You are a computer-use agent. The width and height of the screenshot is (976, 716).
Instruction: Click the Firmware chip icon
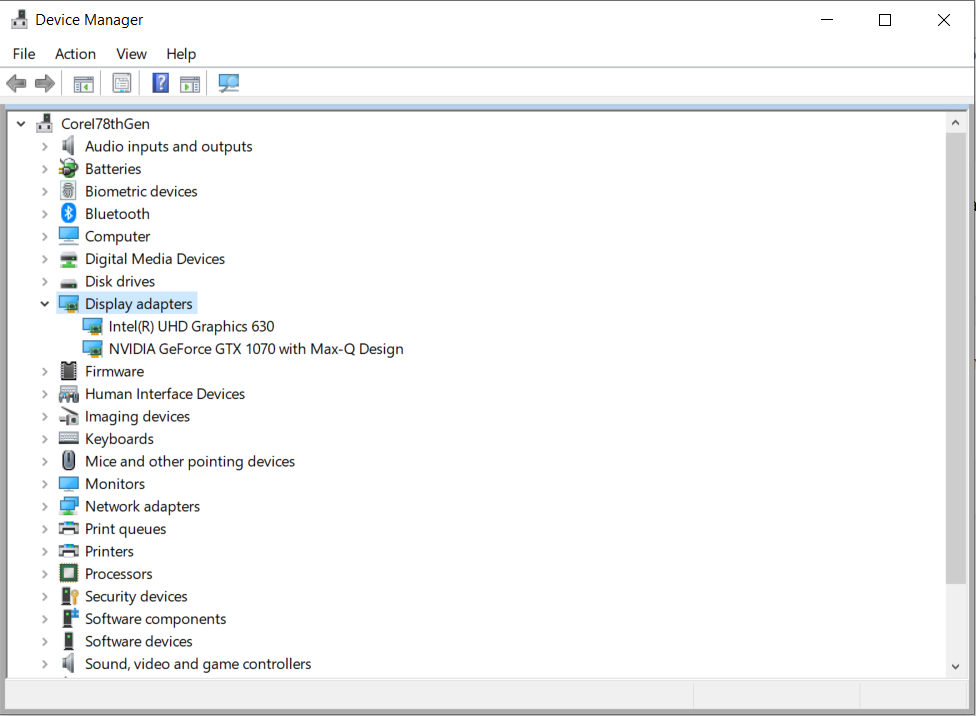pos(68,371)
